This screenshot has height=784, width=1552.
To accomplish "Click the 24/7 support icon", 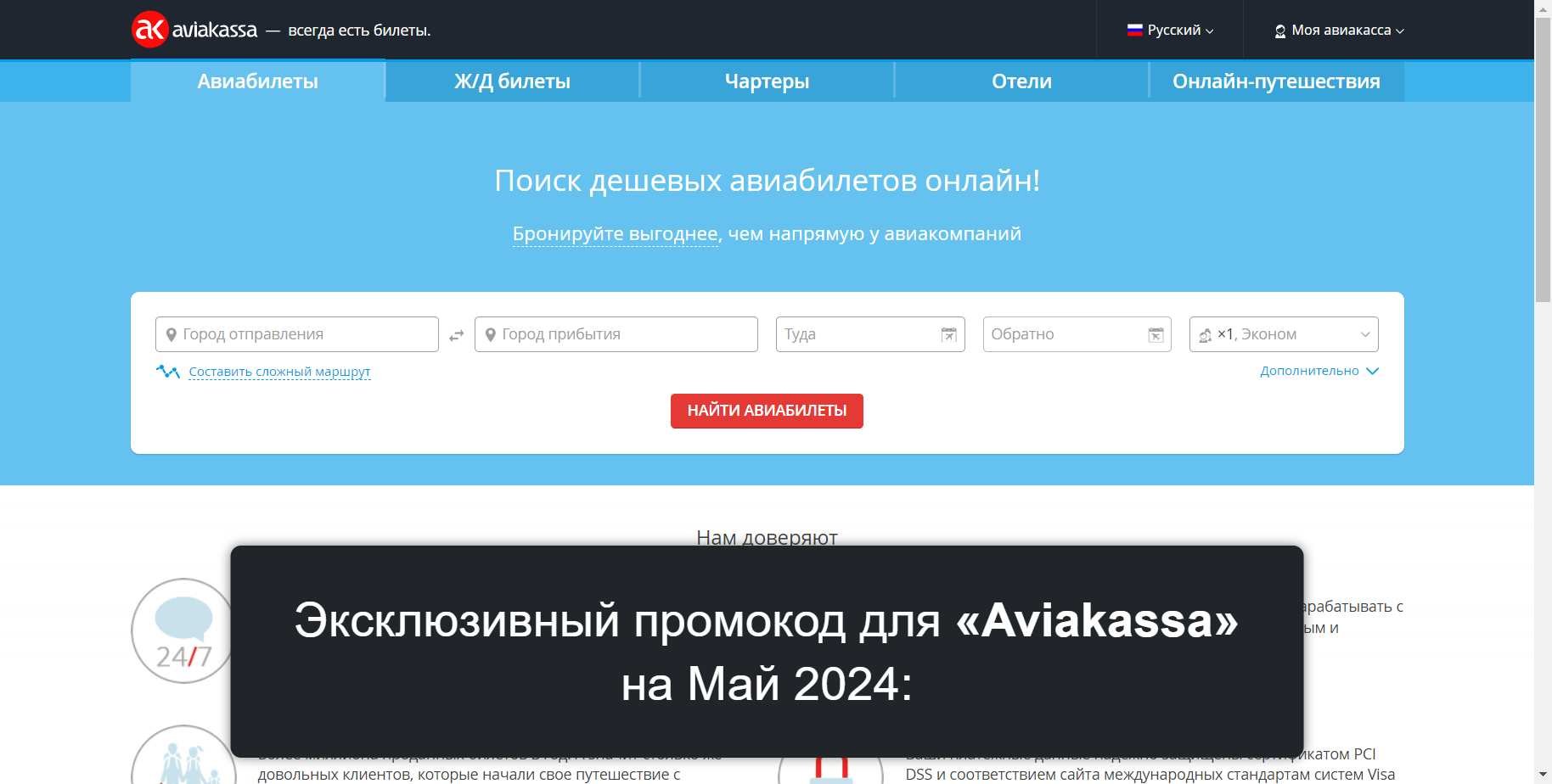I will click(183, 631).
